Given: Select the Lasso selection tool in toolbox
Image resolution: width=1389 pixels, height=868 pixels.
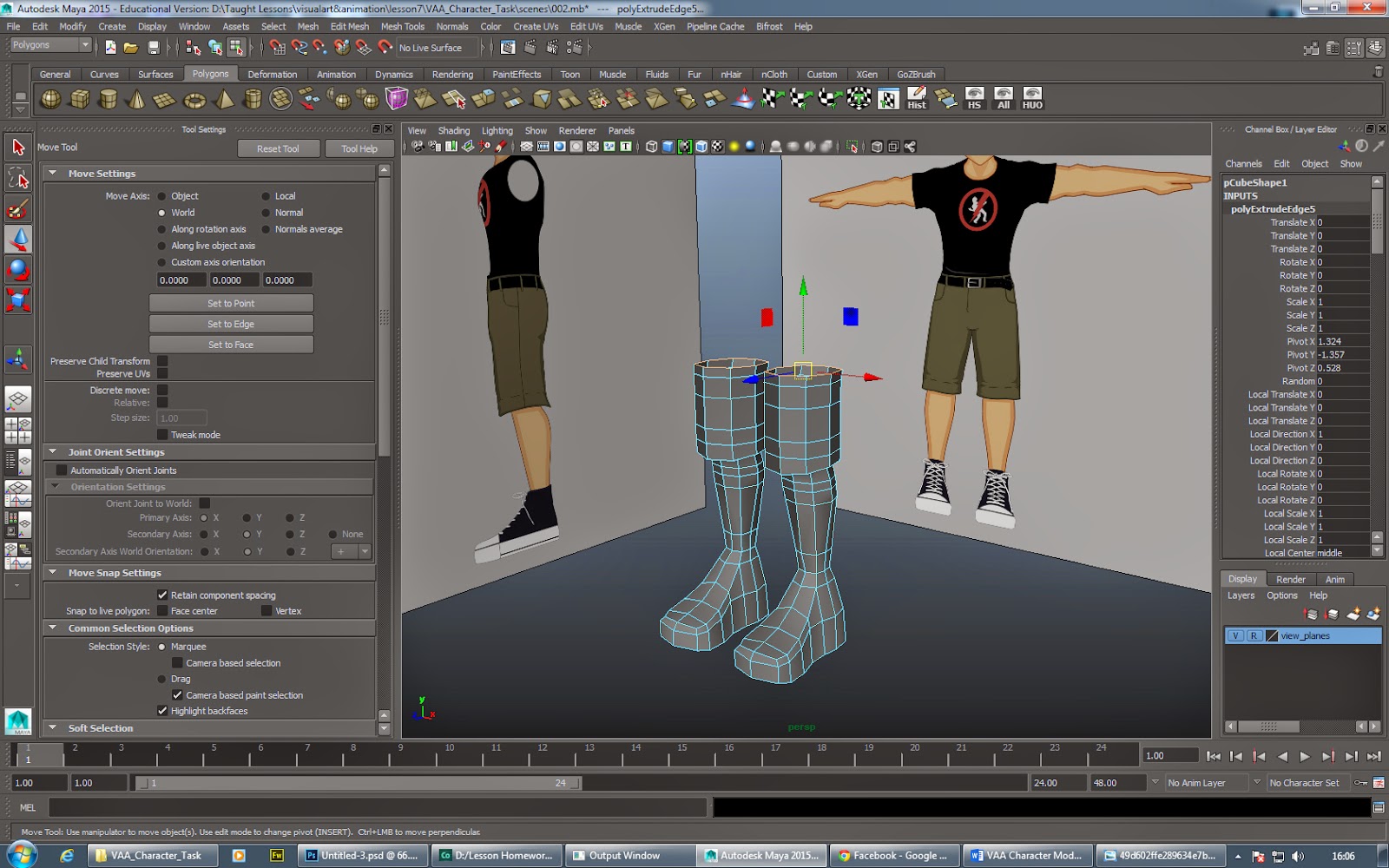Looking at the screenshot, I should [x=17, y=178].
